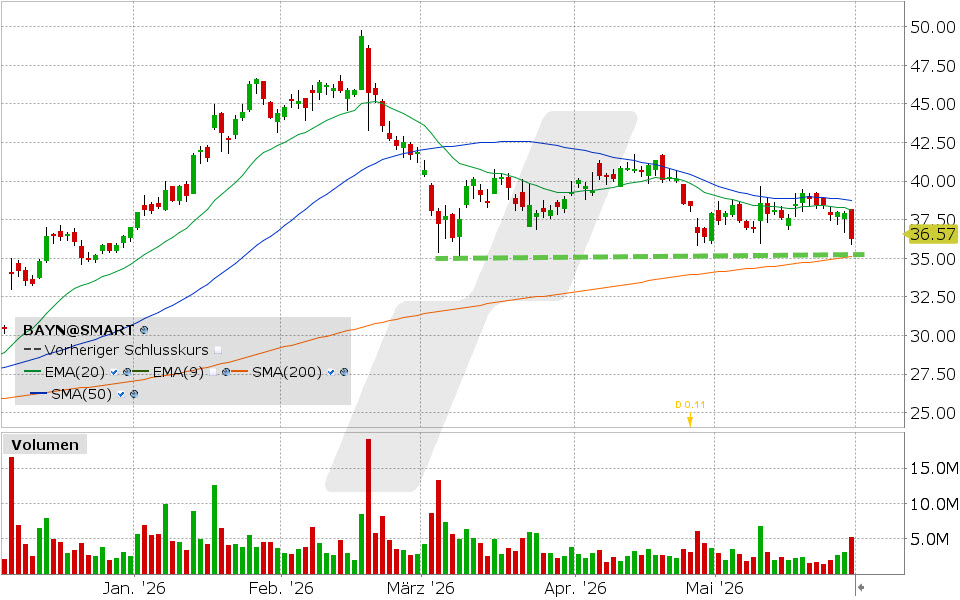Click the 42.50 price axis label
960x600 pixels.
click(933, 143)
